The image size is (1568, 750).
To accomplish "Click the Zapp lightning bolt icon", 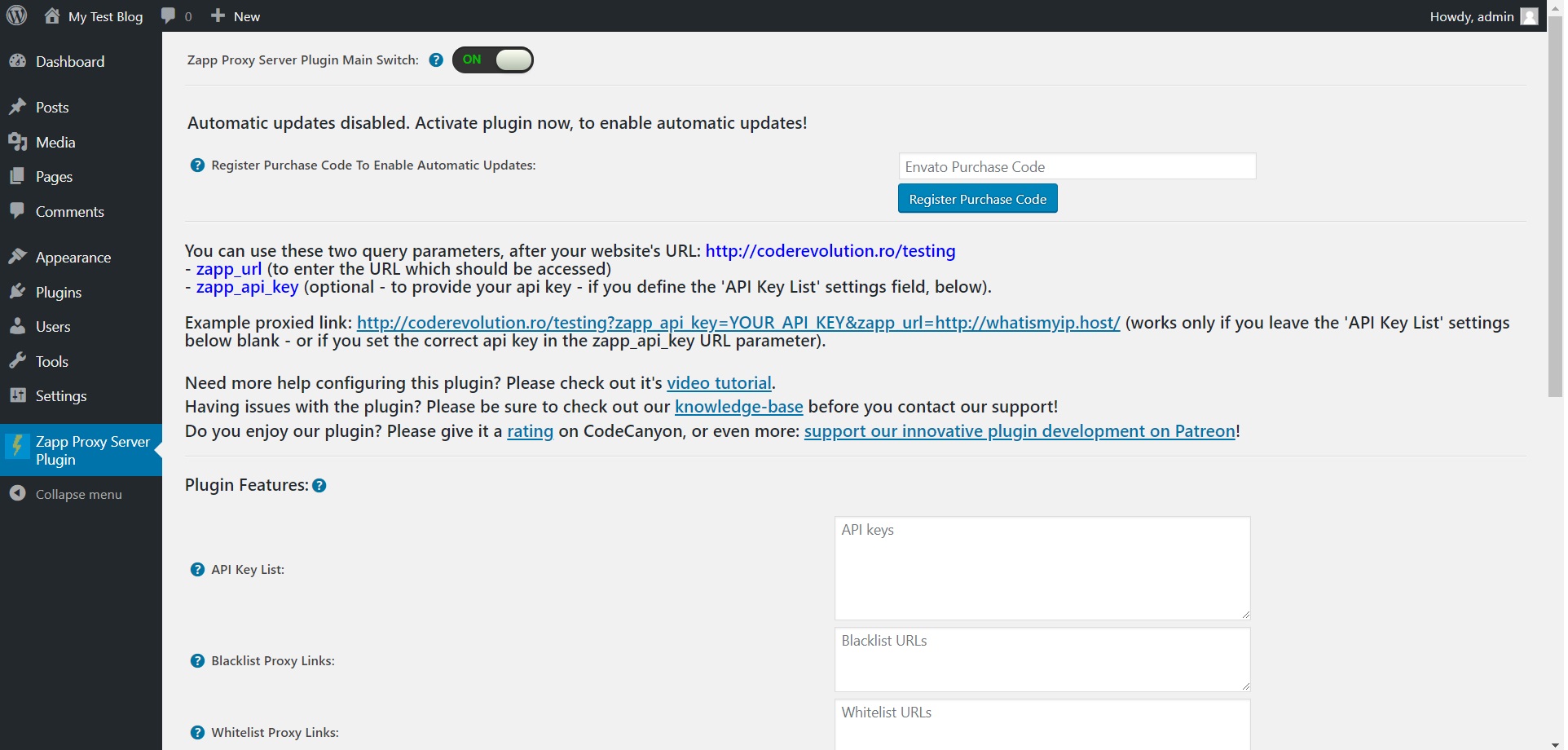I will (17, 446).
